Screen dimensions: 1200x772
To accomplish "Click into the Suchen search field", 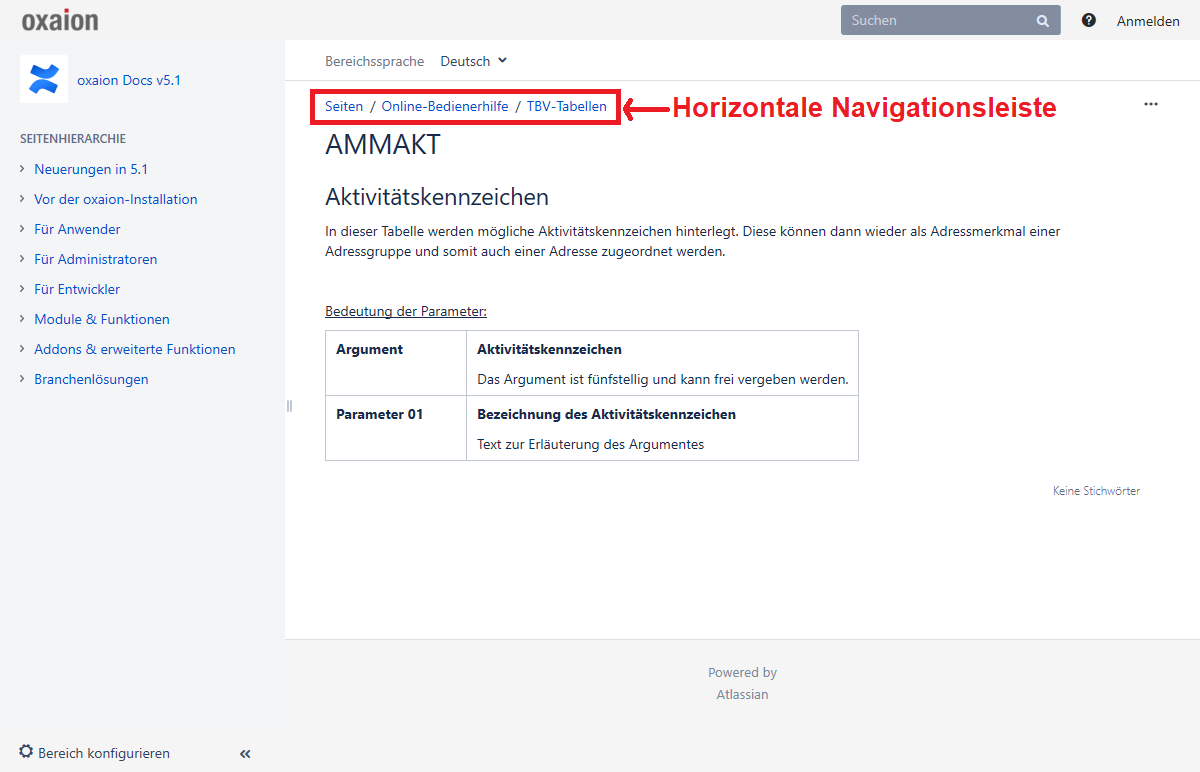I will coord(935,20).
